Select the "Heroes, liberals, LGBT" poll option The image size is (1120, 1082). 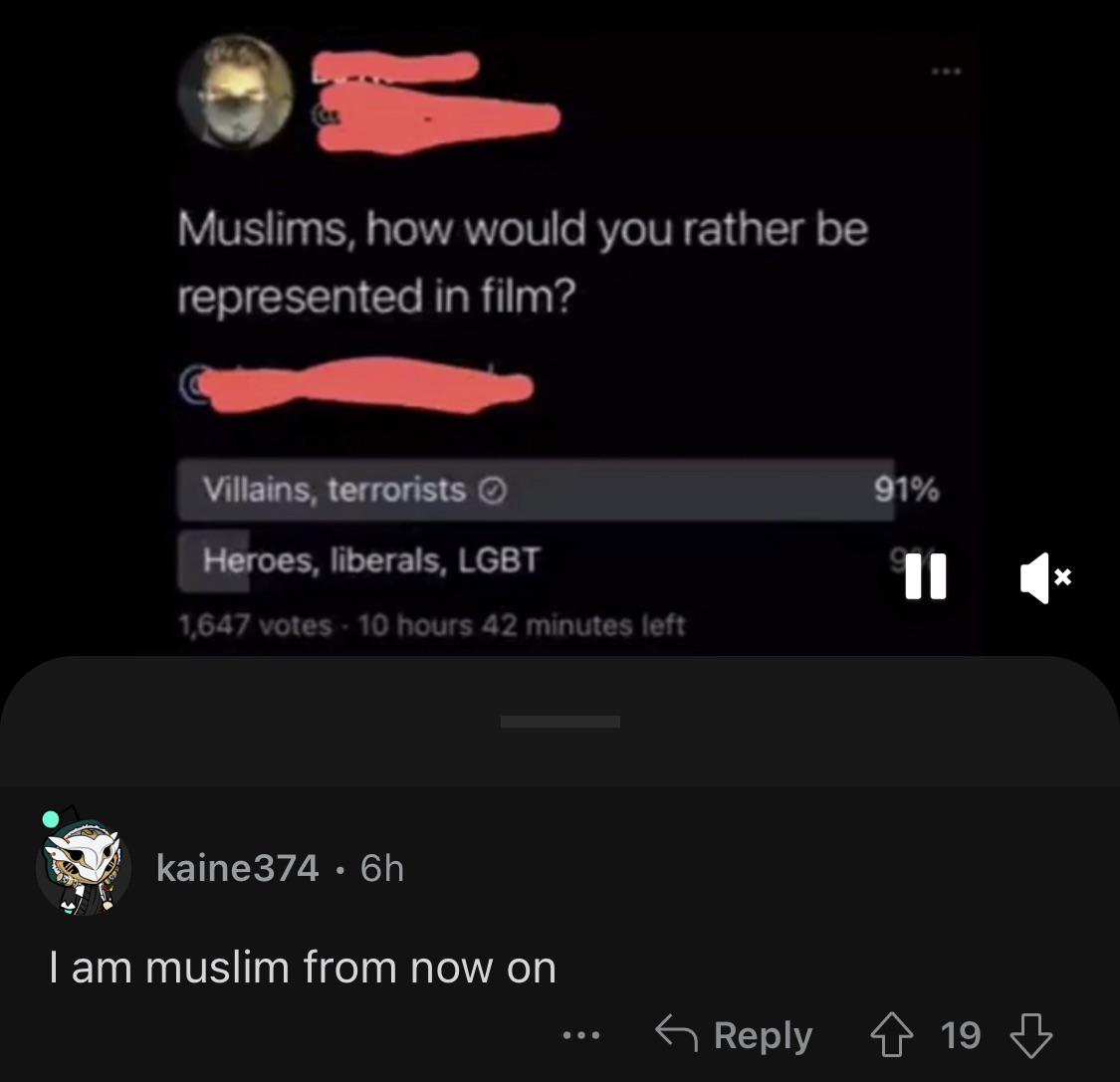coord(536,560)
